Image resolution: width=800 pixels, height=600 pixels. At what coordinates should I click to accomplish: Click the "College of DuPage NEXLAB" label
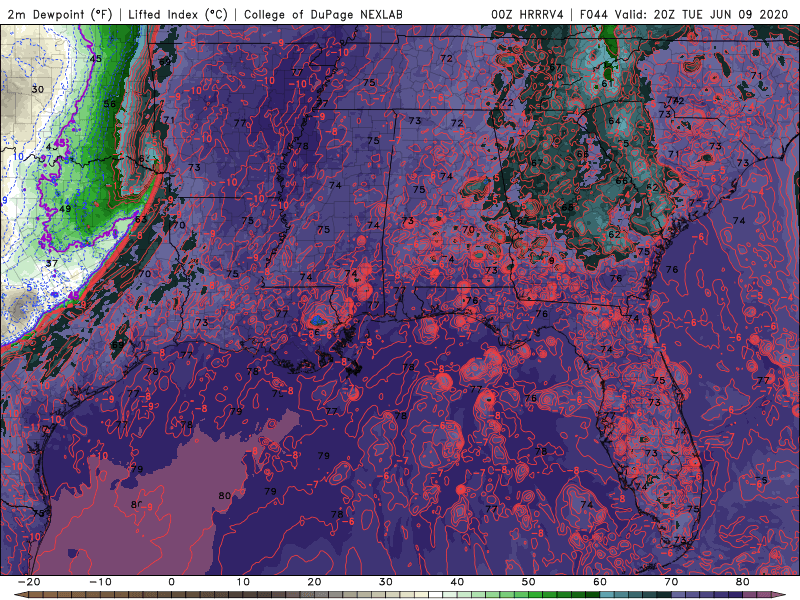click(x=323, y=14)
